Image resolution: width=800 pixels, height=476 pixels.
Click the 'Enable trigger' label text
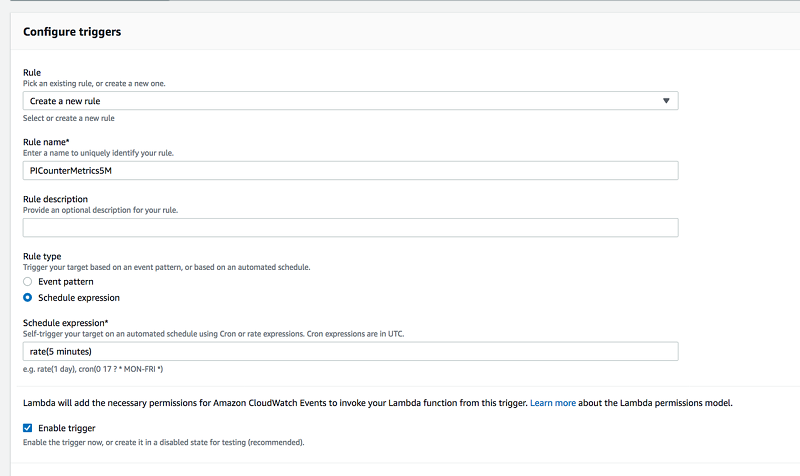(67, 428)
